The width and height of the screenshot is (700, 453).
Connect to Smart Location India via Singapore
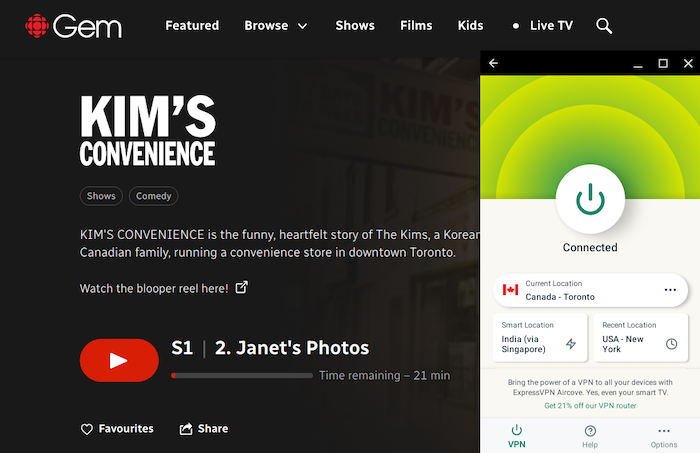click(540, 337)
